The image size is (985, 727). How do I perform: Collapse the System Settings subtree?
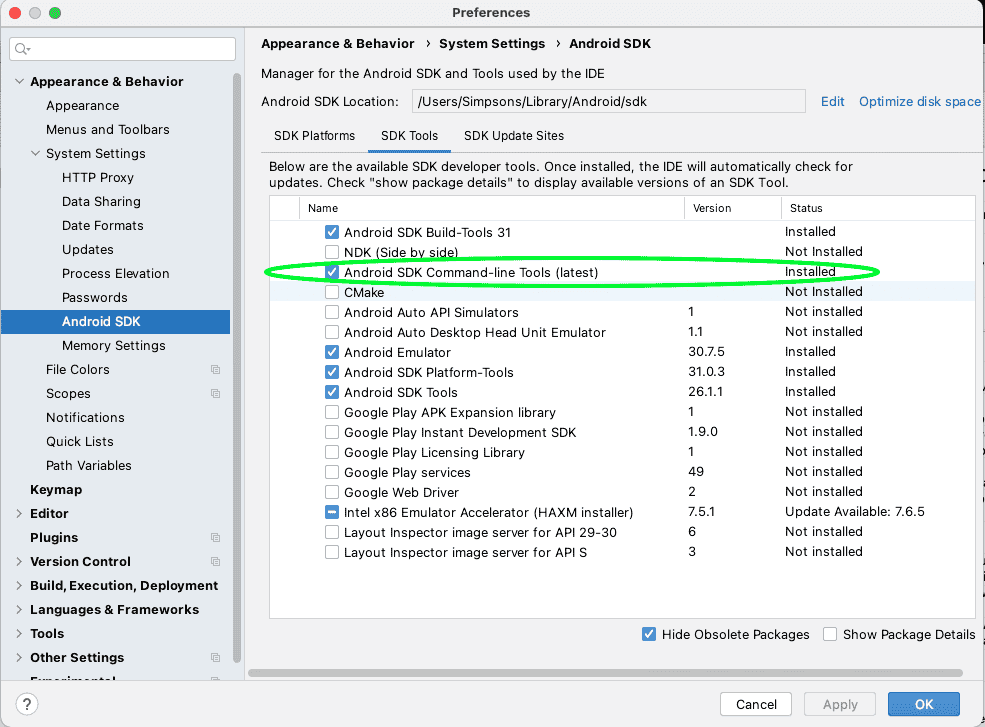point(36,153)
